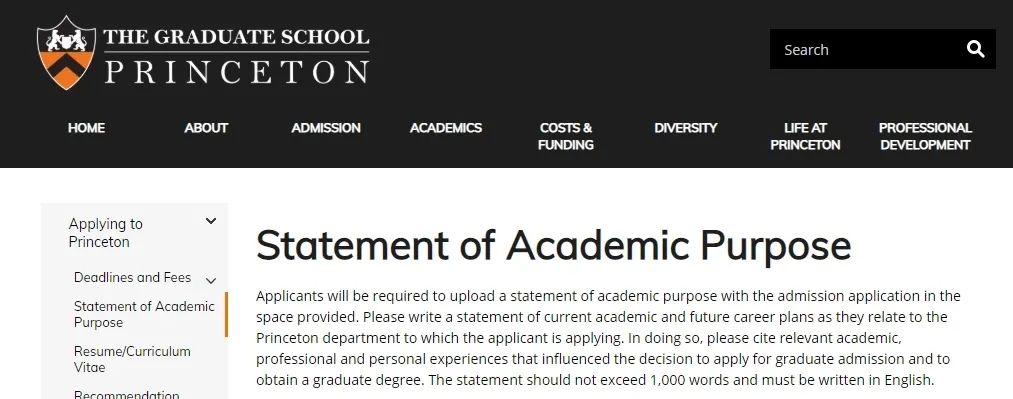Image resolution: width=1013 pixels, height=399 pixels.
Task: Click the Graduate School Princeton wordmark
Action: [236, 56]
